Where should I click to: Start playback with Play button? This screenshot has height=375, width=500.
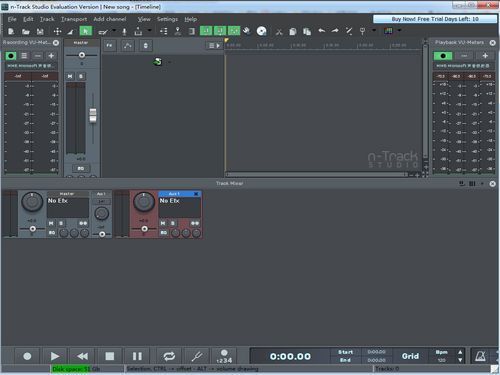coord(55,356)
